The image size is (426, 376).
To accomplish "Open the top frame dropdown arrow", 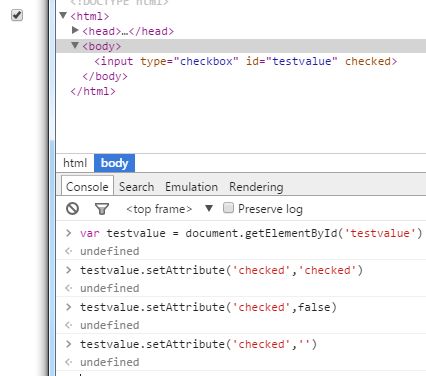I will click(209, 209).
